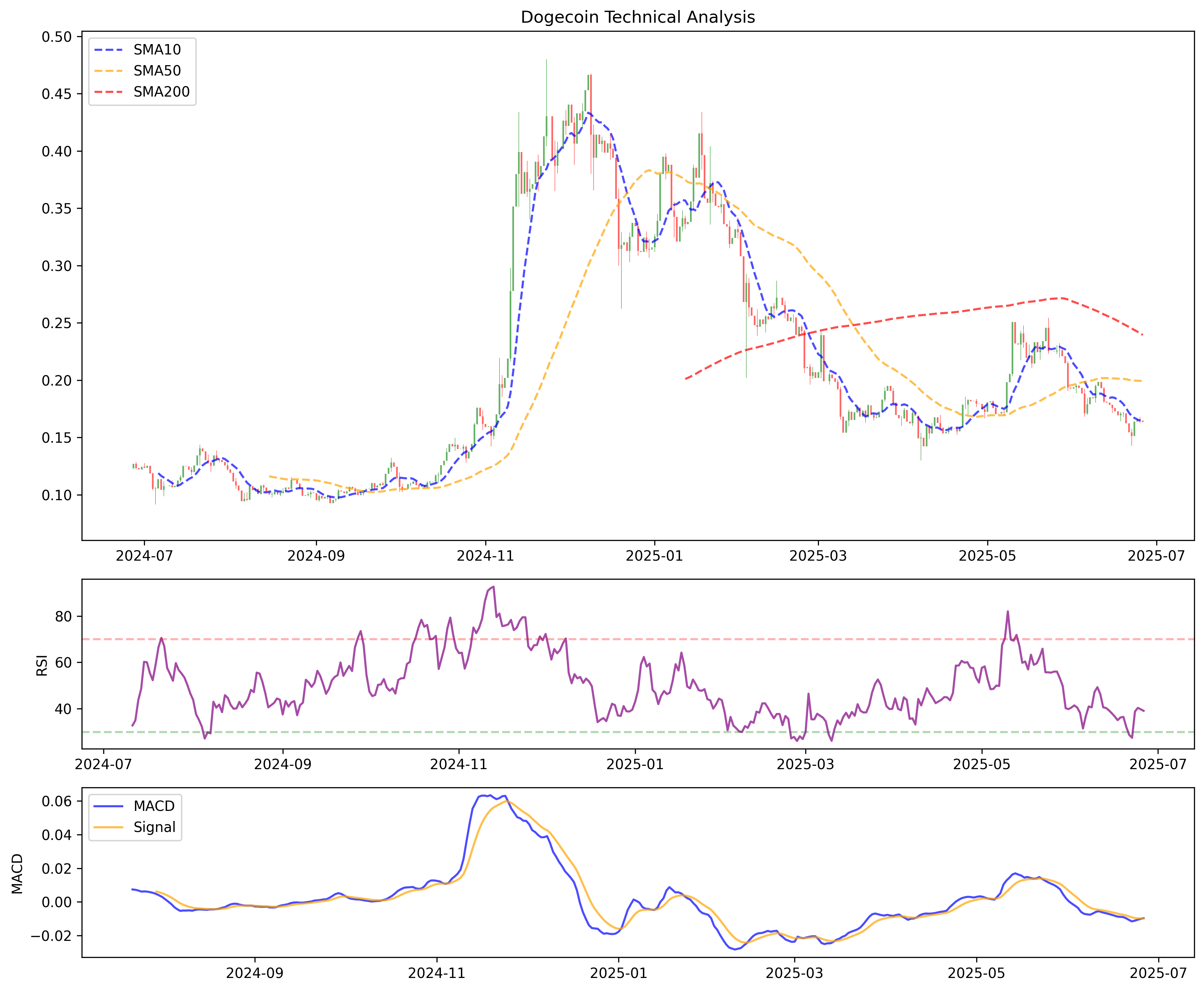
Task: Click the MACD legend entry
Action: pyautogui.click(x=154, y=806)
